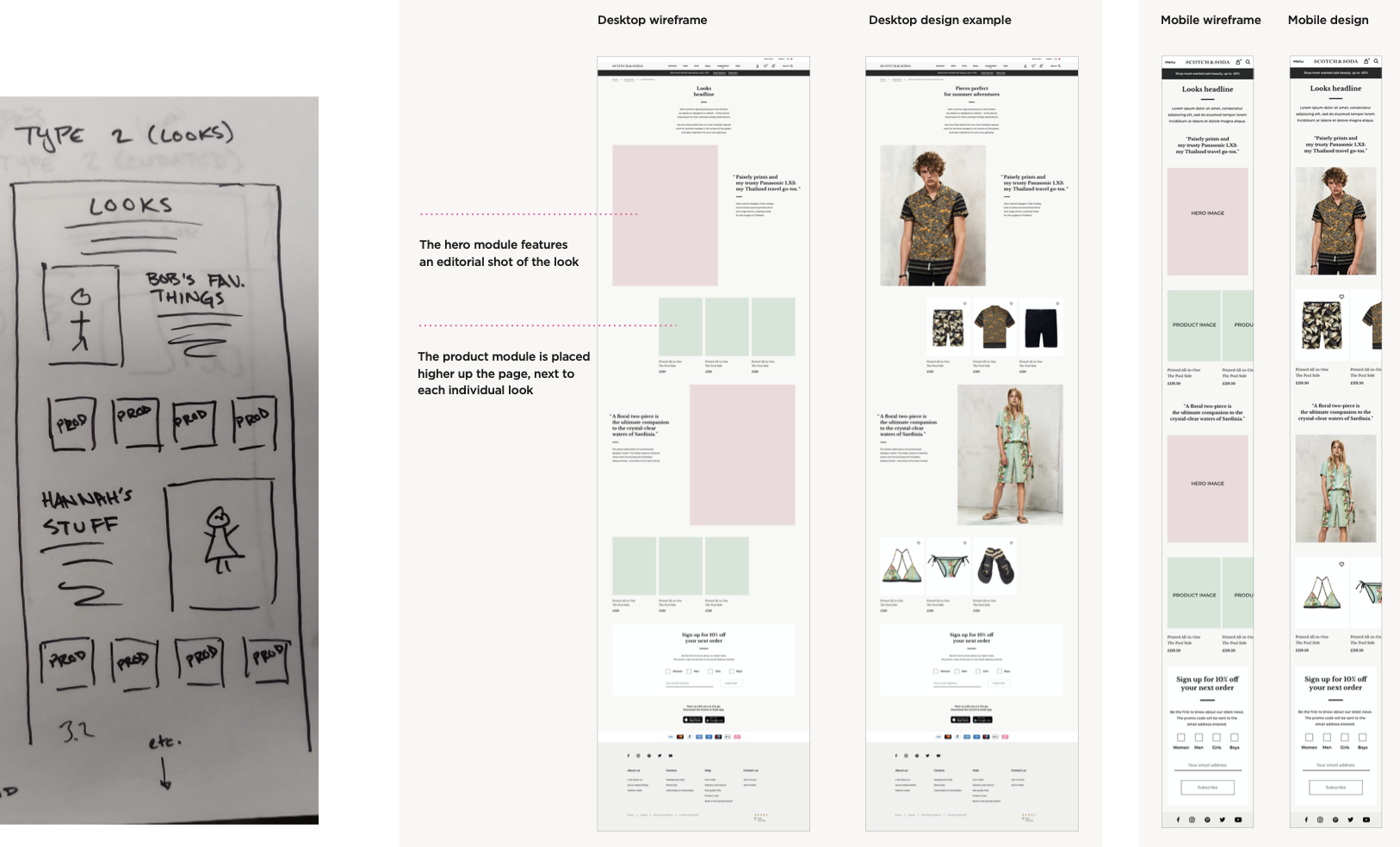Click sale banner in Mobile design header

[x=1335, y=73]
